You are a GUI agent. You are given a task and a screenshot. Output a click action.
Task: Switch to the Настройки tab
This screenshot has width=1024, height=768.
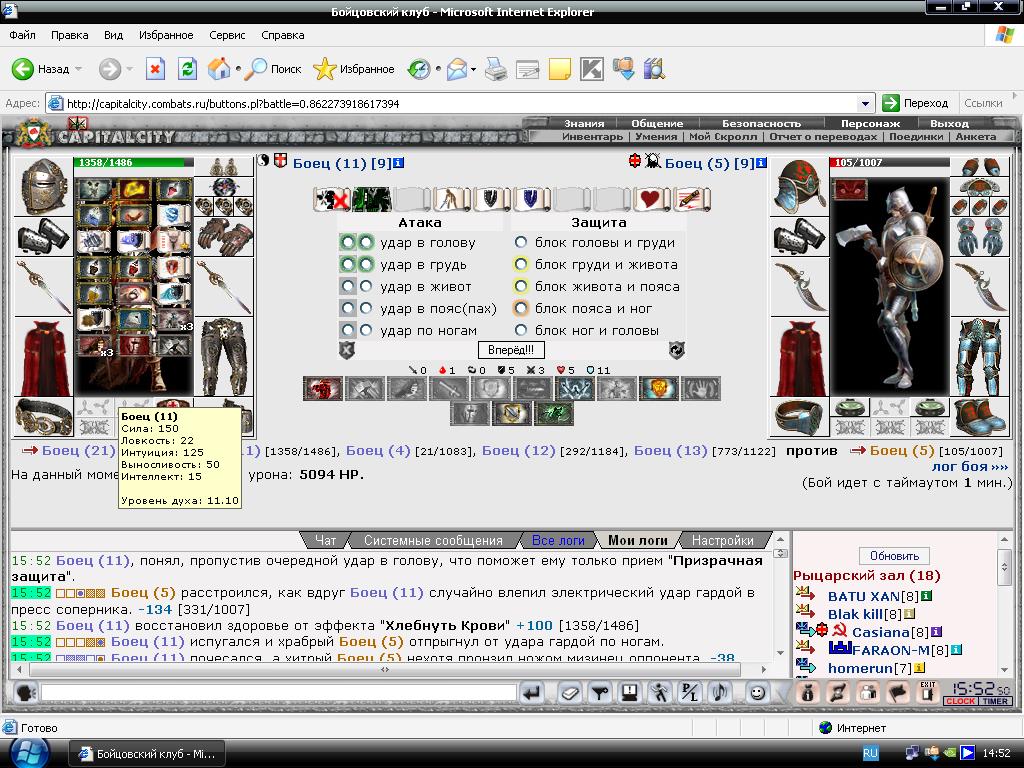pyautogui.click(x=722, y=541)
